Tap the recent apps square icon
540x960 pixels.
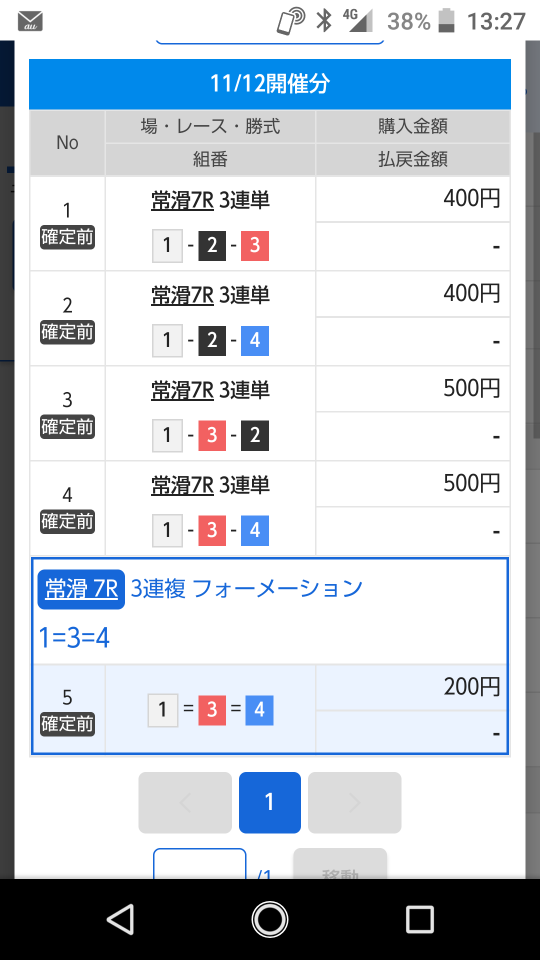point(419,919)
